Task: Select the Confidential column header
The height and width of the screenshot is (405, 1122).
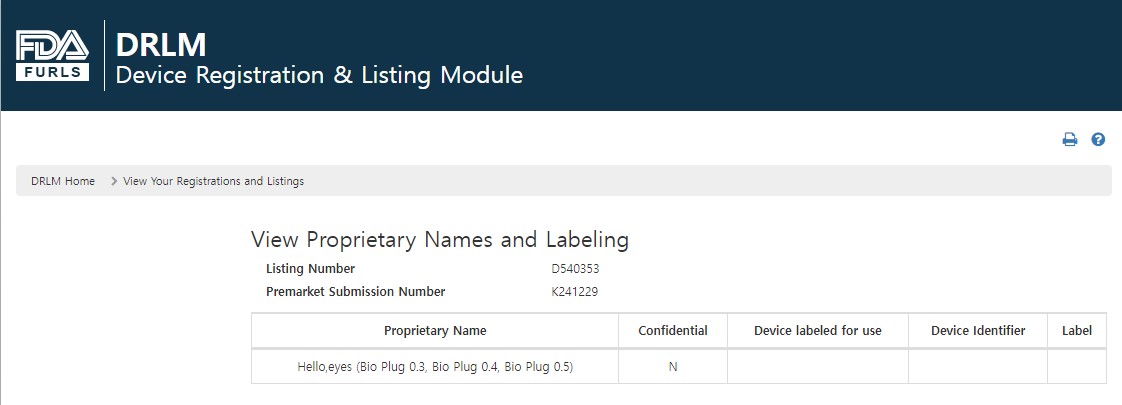Action: click(673, 331)
